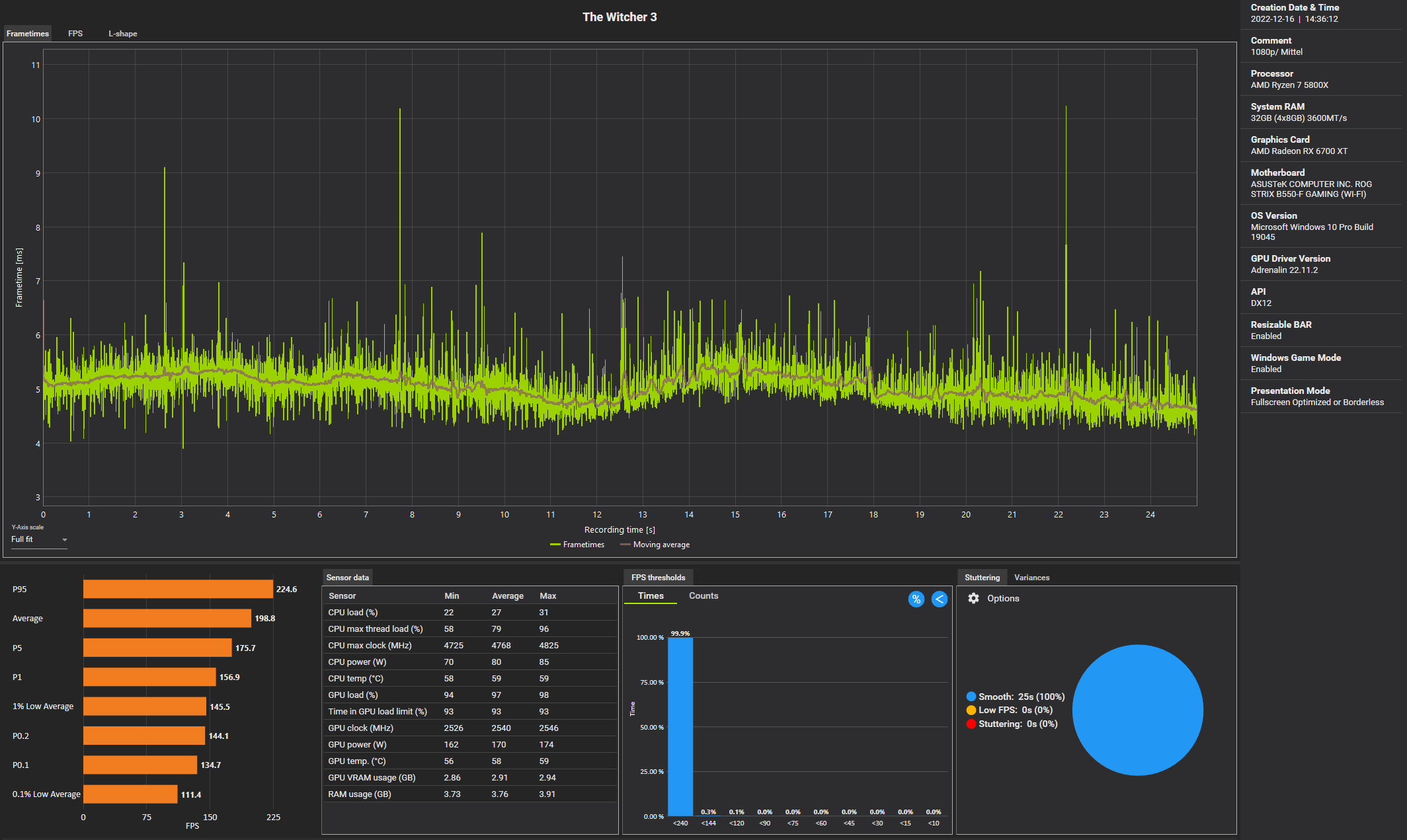Open the FPS graph tab
Image resolution: width=1407 pixels, height=840 pixels.
click(x=75, y=34)
